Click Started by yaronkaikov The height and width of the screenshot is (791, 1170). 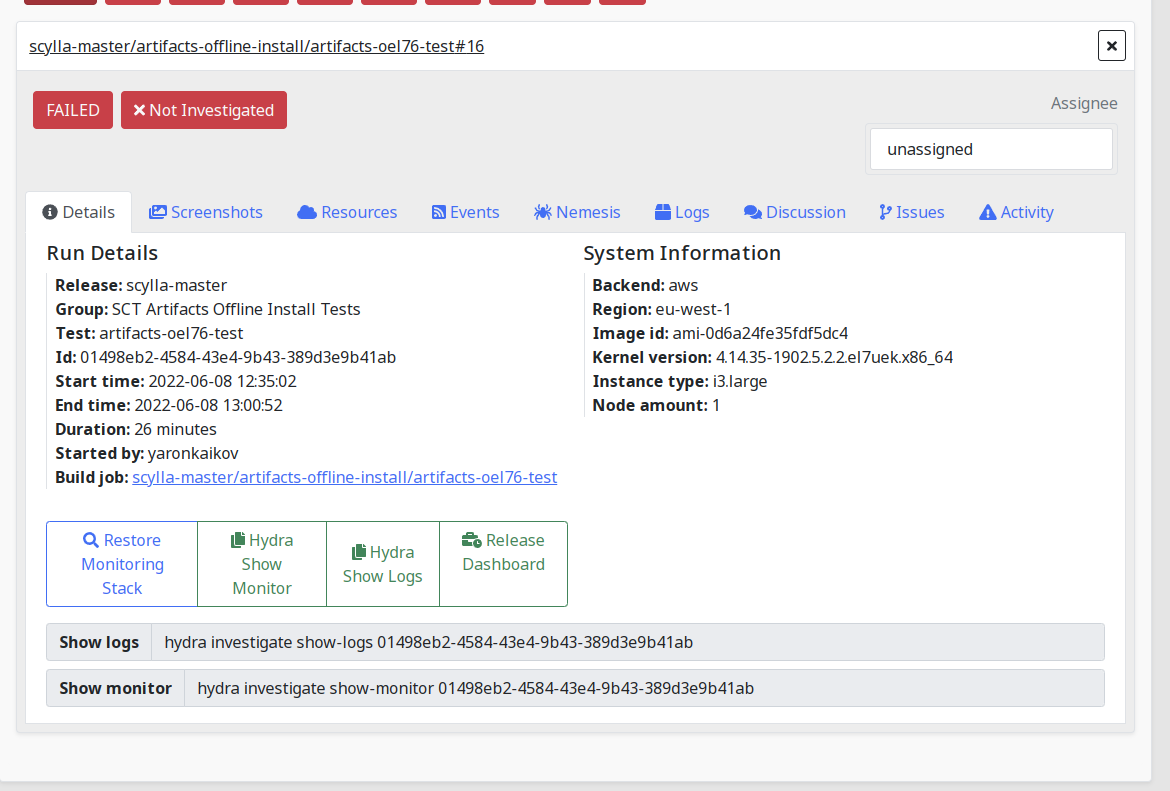(147, 453)
